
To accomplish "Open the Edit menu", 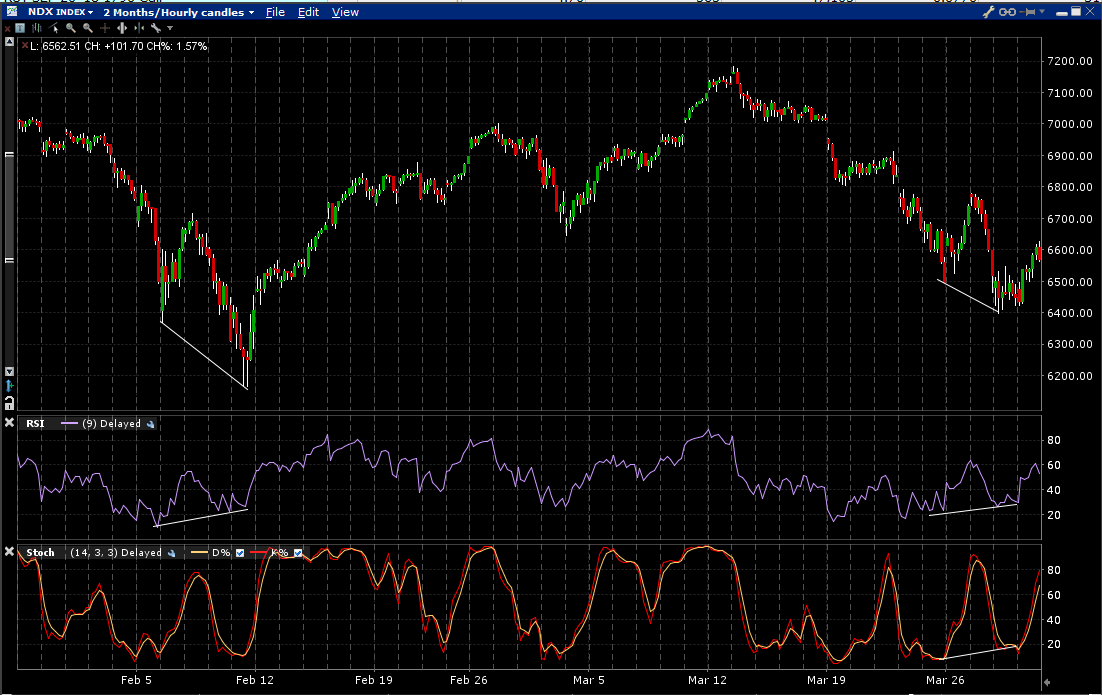I will click(x=308, y=12).
